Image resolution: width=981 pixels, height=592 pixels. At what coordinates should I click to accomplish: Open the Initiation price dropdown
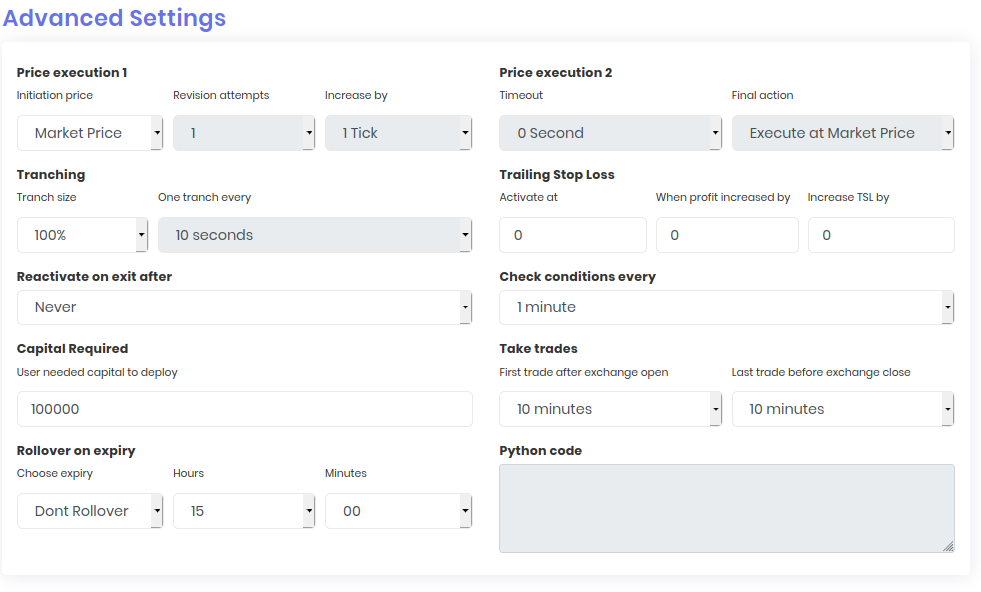[90, 133]
